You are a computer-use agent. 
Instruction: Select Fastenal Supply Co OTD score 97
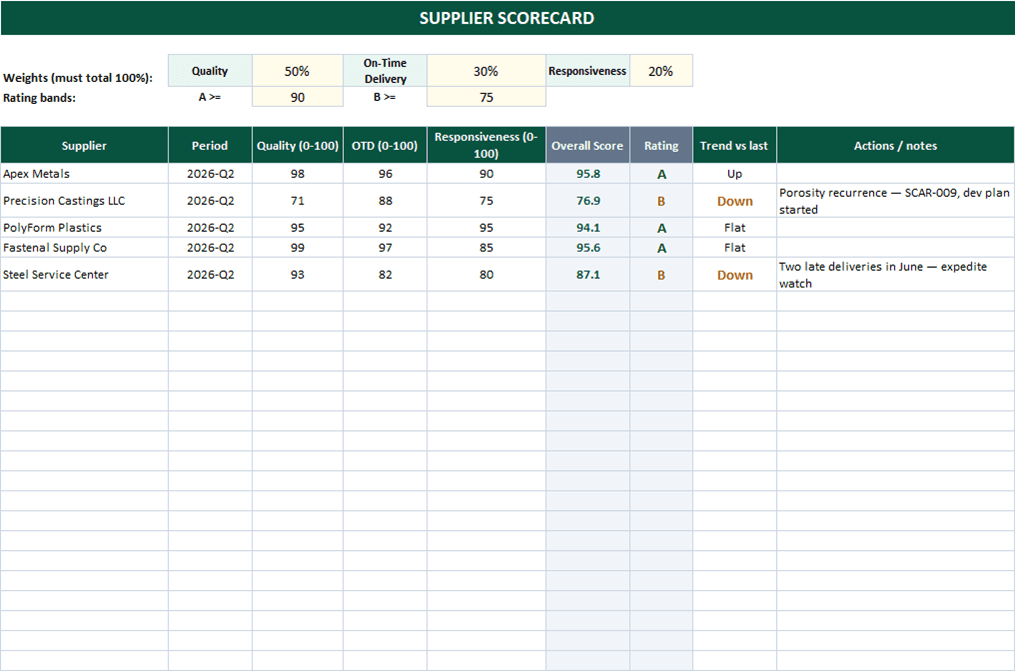[x=385, y=247]
